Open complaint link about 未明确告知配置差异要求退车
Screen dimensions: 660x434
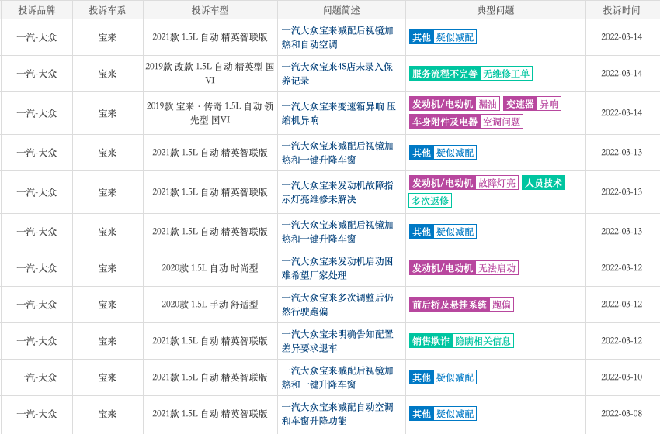click(x=338, y=341)
